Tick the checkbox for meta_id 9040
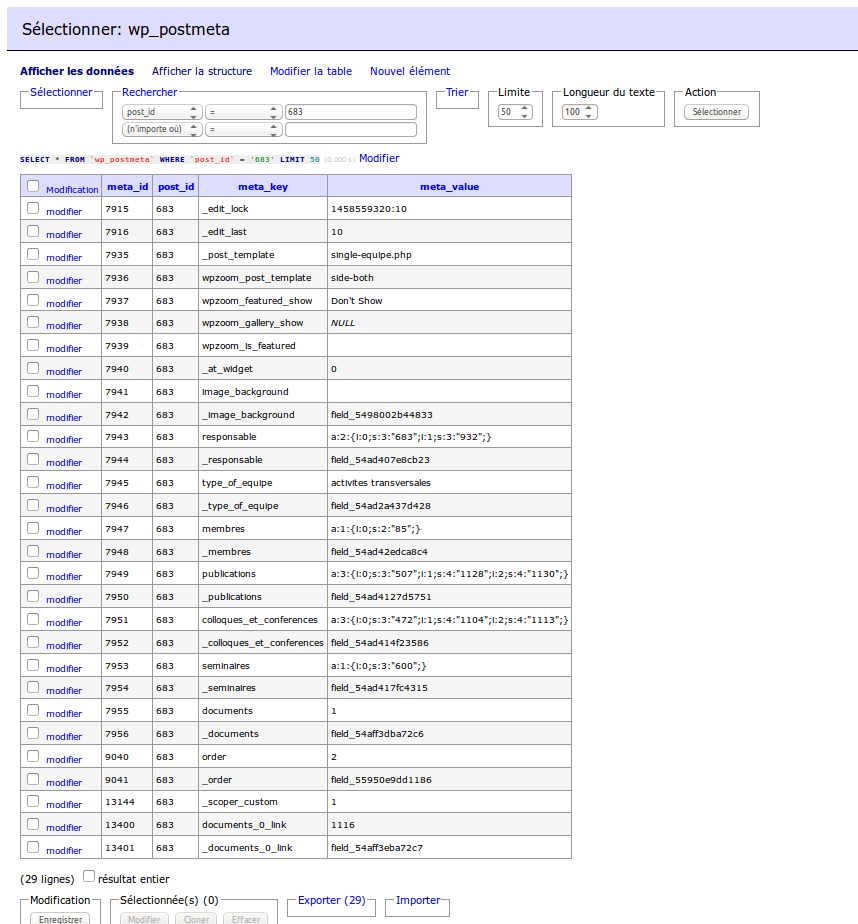Viewport: 858px width, 924px height. click(x=33, y=756)
